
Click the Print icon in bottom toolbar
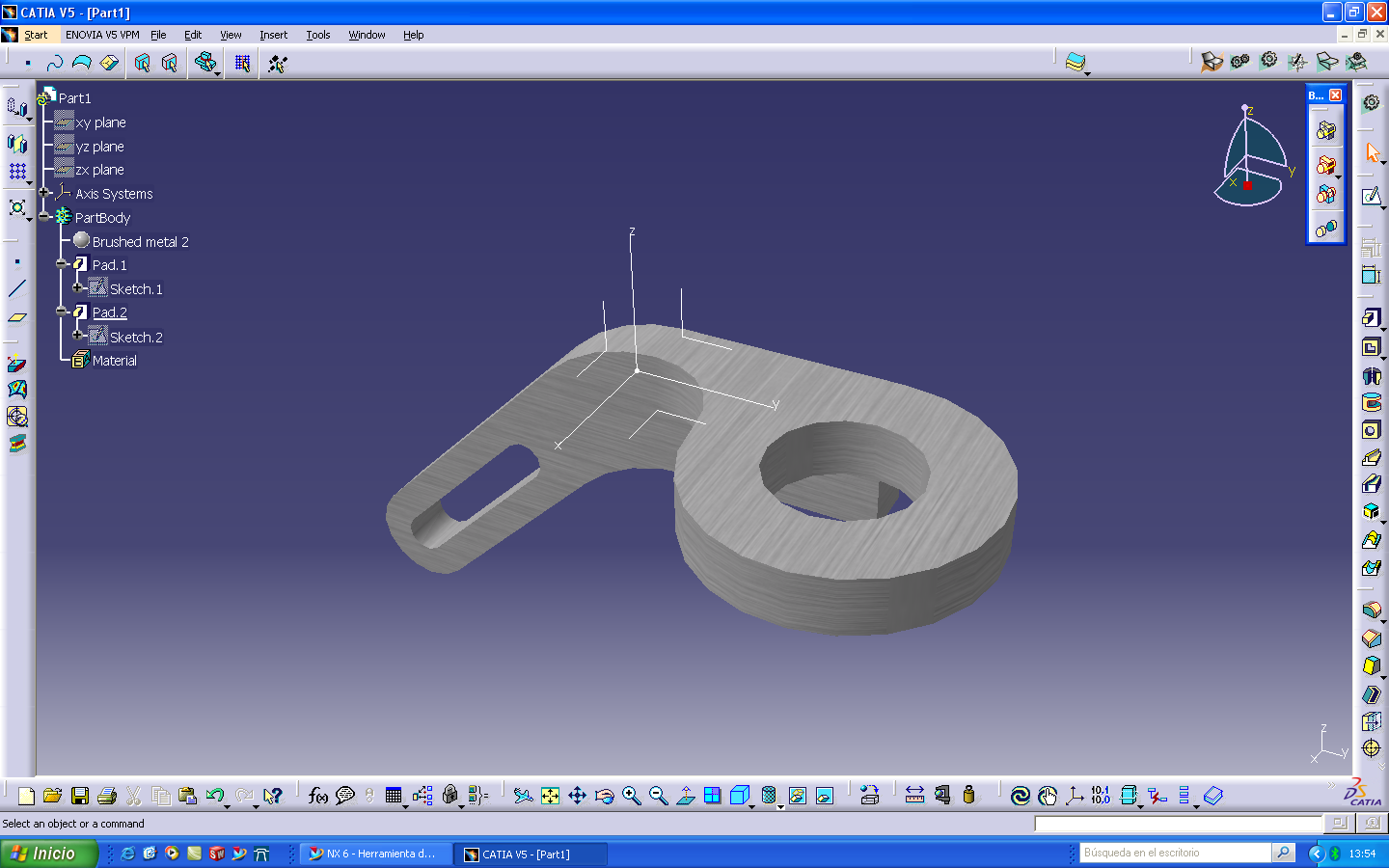(x=107, y=796)
